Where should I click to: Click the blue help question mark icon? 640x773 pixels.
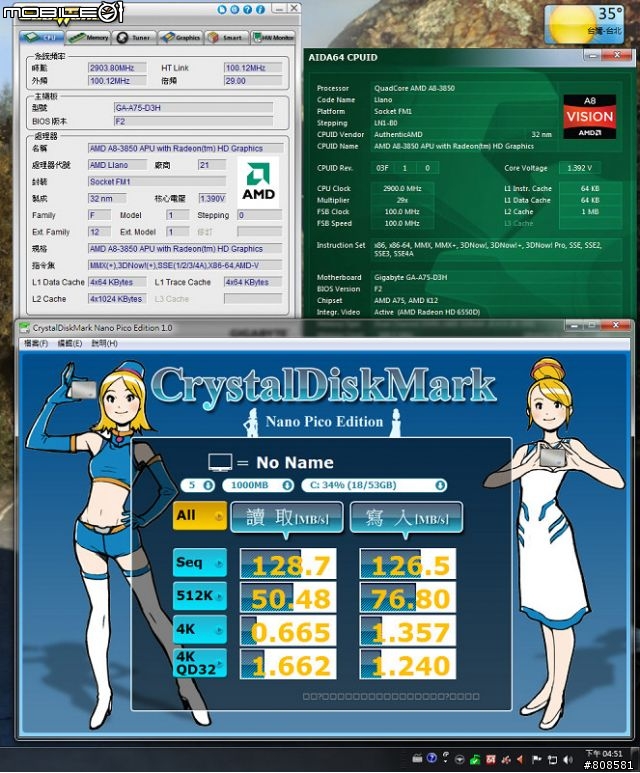248,9
